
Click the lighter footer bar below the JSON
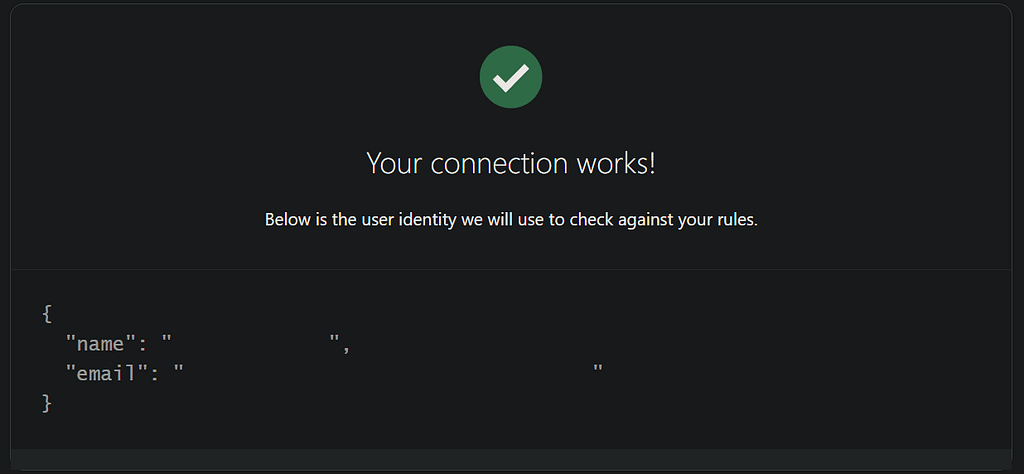coord(511,459)
